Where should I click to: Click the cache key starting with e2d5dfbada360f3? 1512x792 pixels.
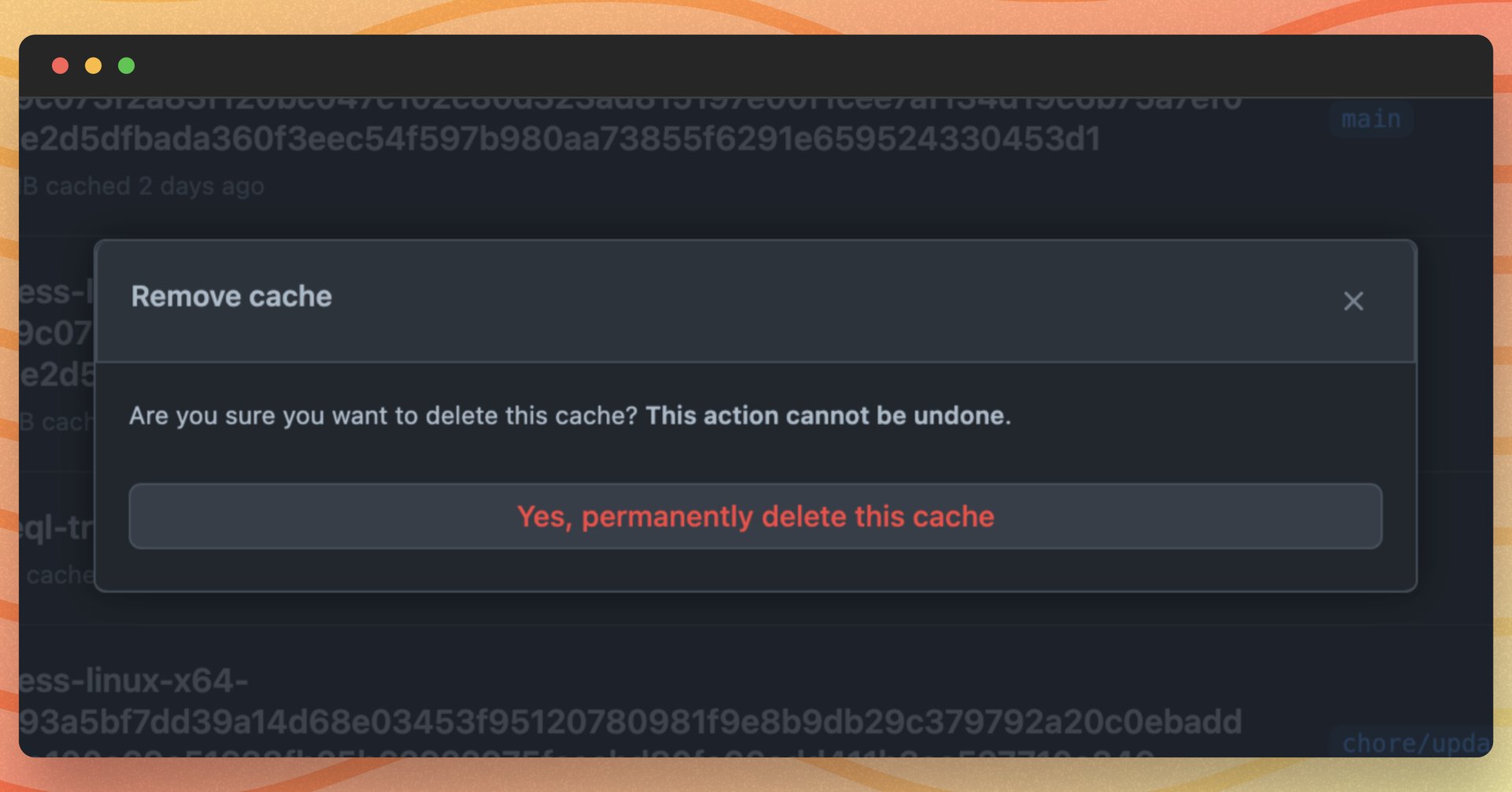(559, 139)
